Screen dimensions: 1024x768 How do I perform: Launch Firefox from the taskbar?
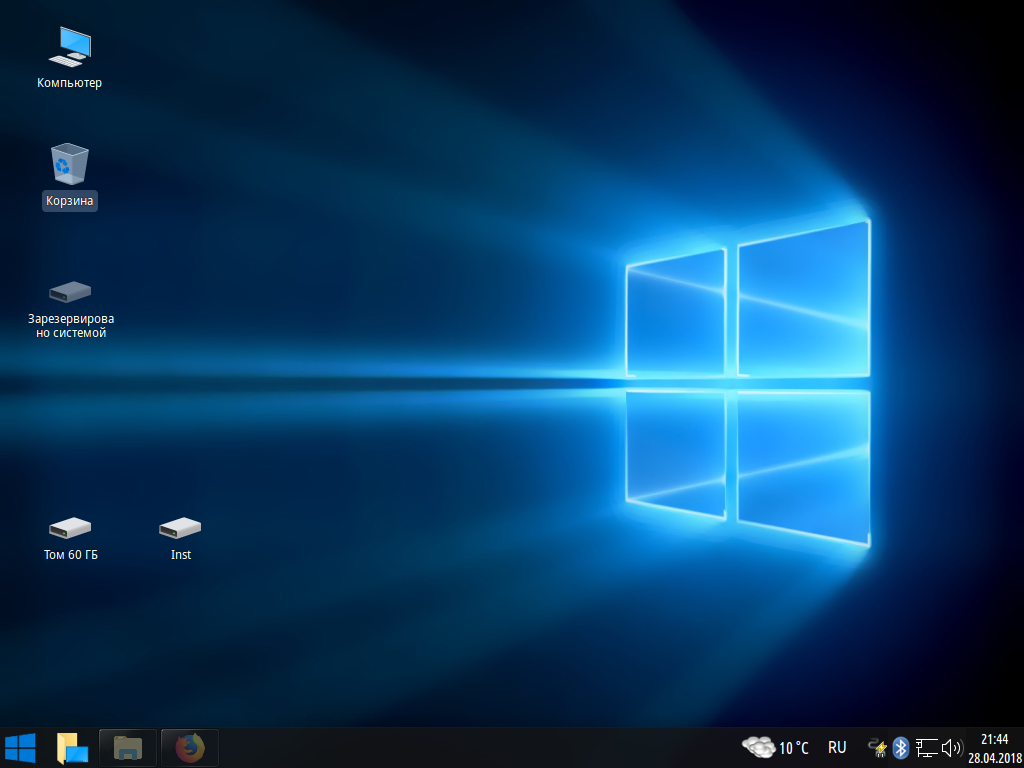189,747
